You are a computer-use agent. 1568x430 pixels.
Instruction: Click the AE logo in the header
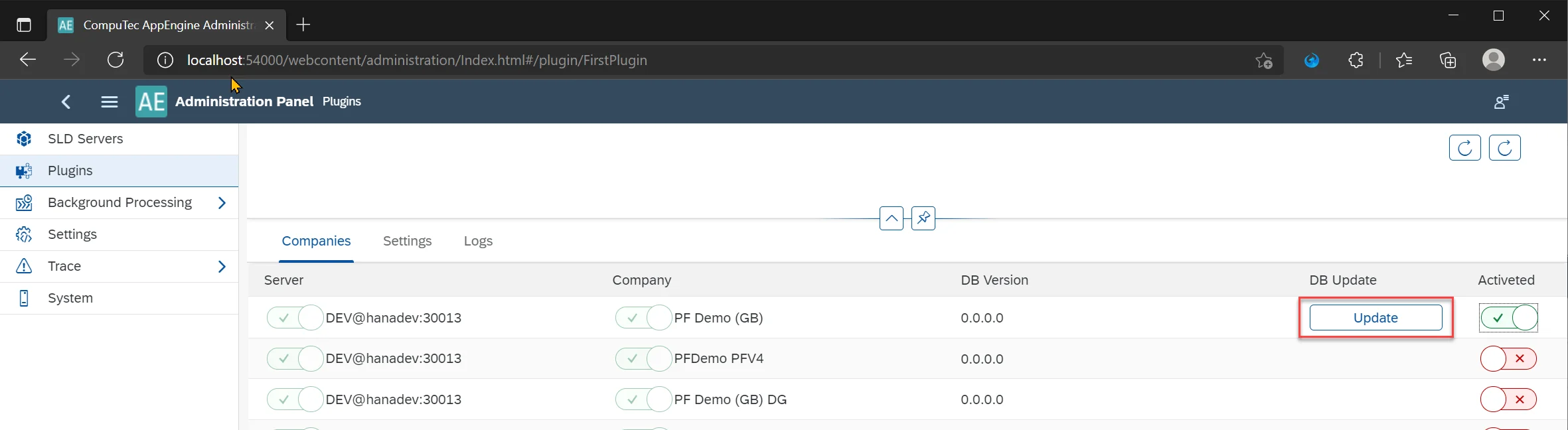pyautogui.click(x=151, y=102)
